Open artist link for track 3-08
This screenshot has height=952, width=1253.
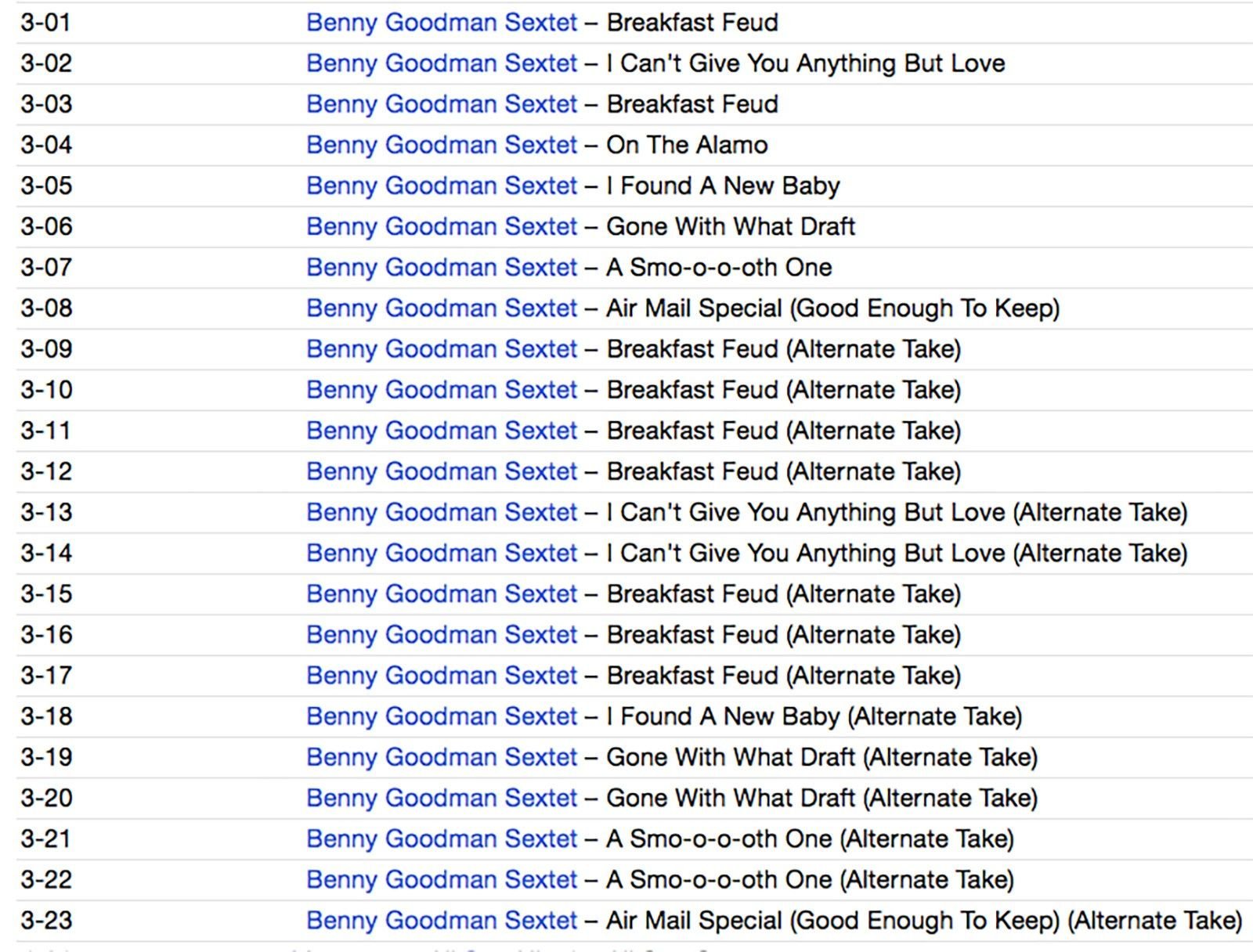click(441, 308)
